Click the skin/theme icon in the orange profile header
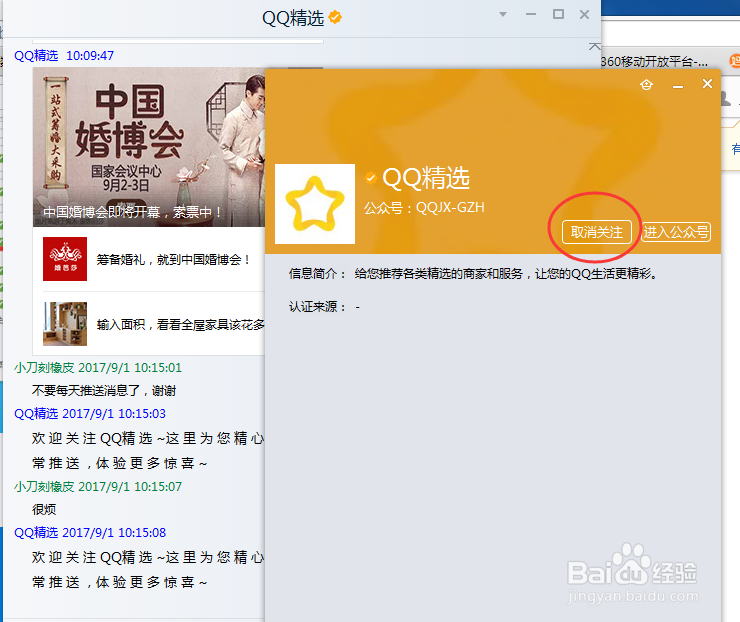740x622 pixels. click(x=646, y=84)
